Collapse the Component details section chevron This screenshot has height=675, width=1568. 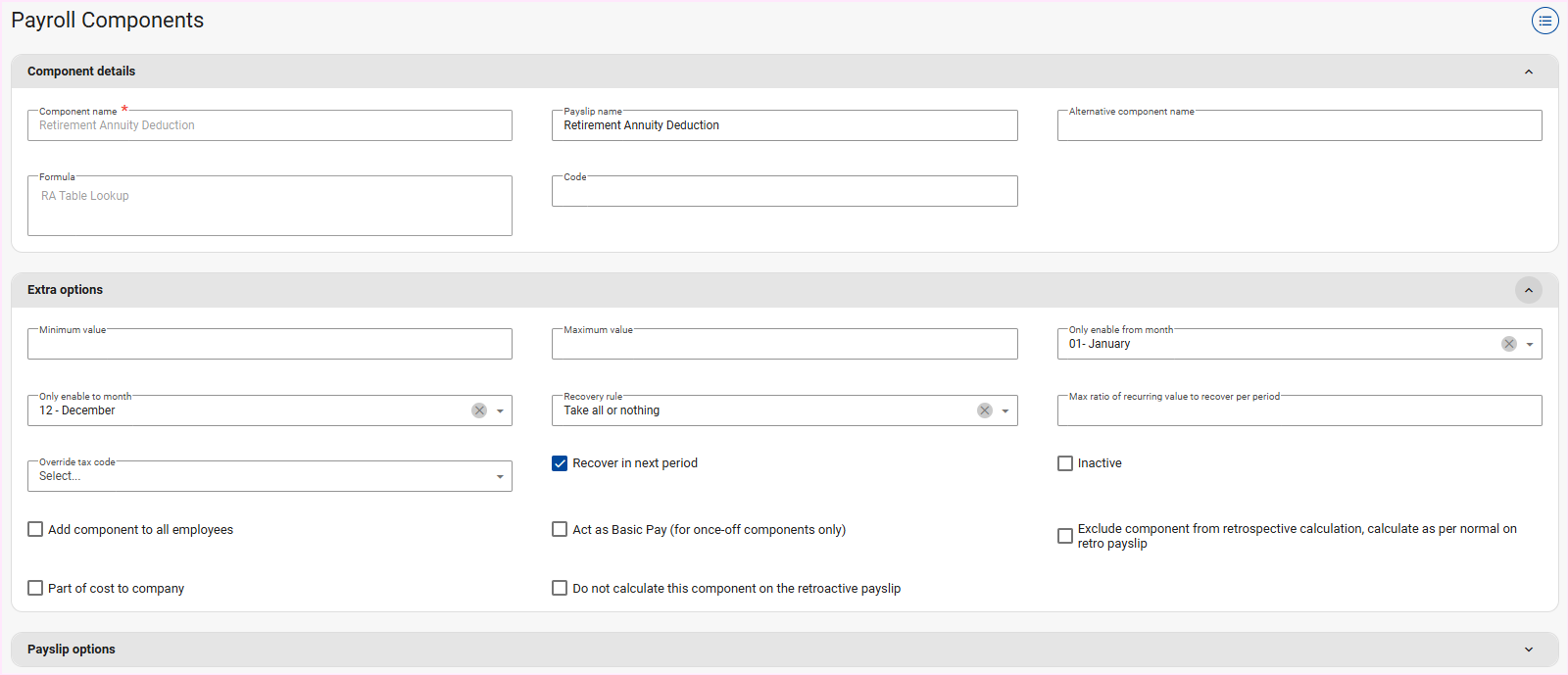pyautogui.click(x=1528, y=72)
